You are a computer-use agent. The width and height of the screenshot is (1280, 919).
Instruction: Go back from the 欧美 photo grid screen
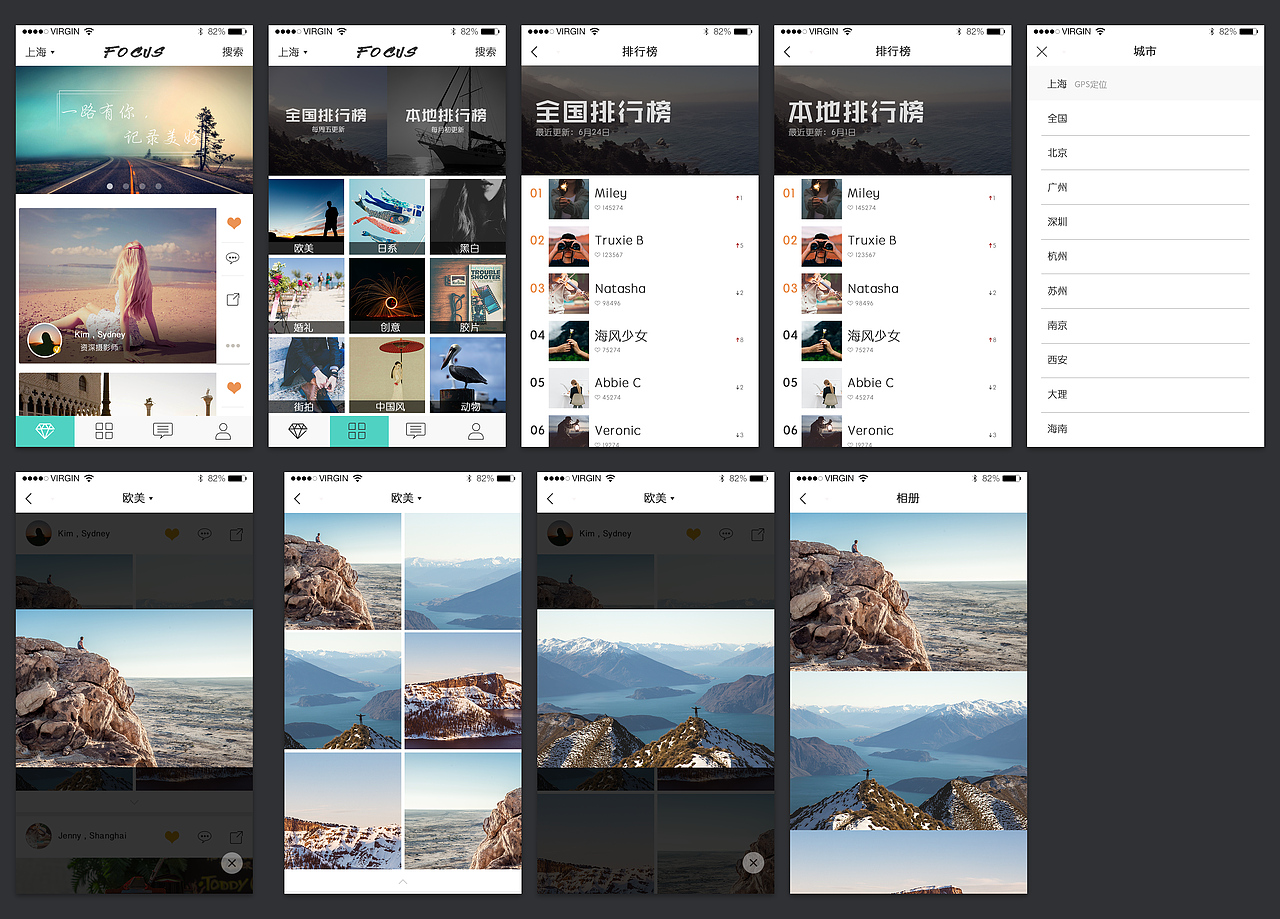point(297,498)
